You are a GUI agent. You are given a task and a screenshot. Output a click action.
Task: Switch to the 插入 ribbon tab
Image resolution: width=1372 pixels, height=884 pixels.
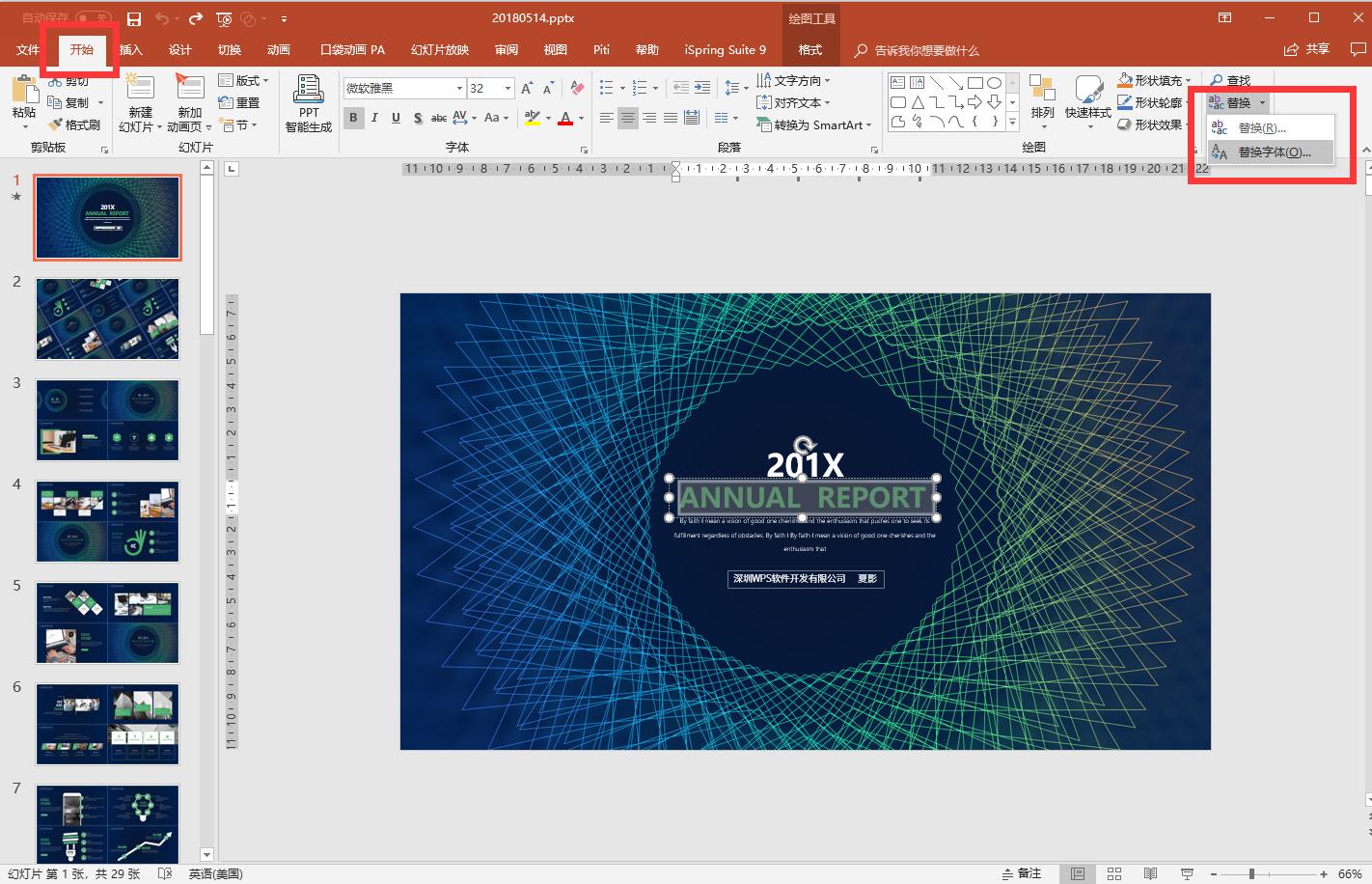[x=130, y=50]
